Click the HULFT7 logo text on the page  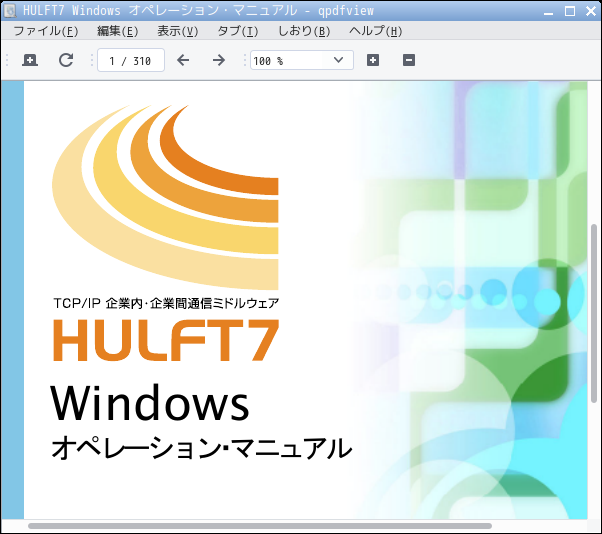166,340
